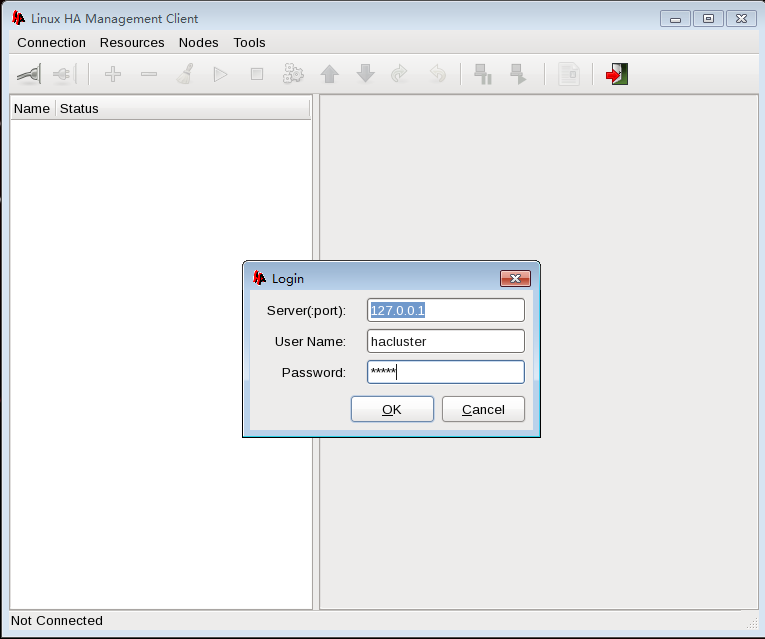The height and width of the screenshot is (639, 765).
Task: Click the Password input field
Action: 445,372
